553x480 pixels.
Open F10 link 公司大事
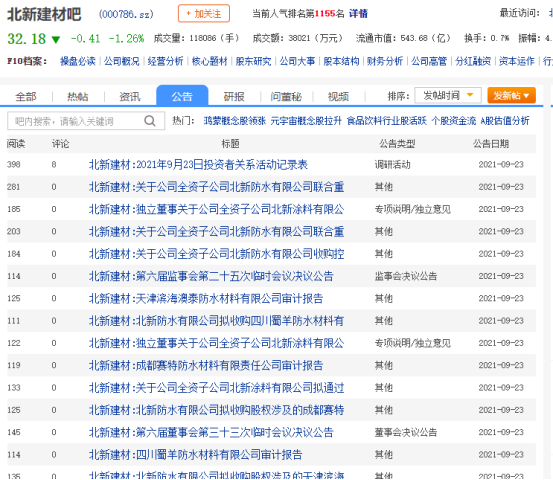tap(297, 61)
